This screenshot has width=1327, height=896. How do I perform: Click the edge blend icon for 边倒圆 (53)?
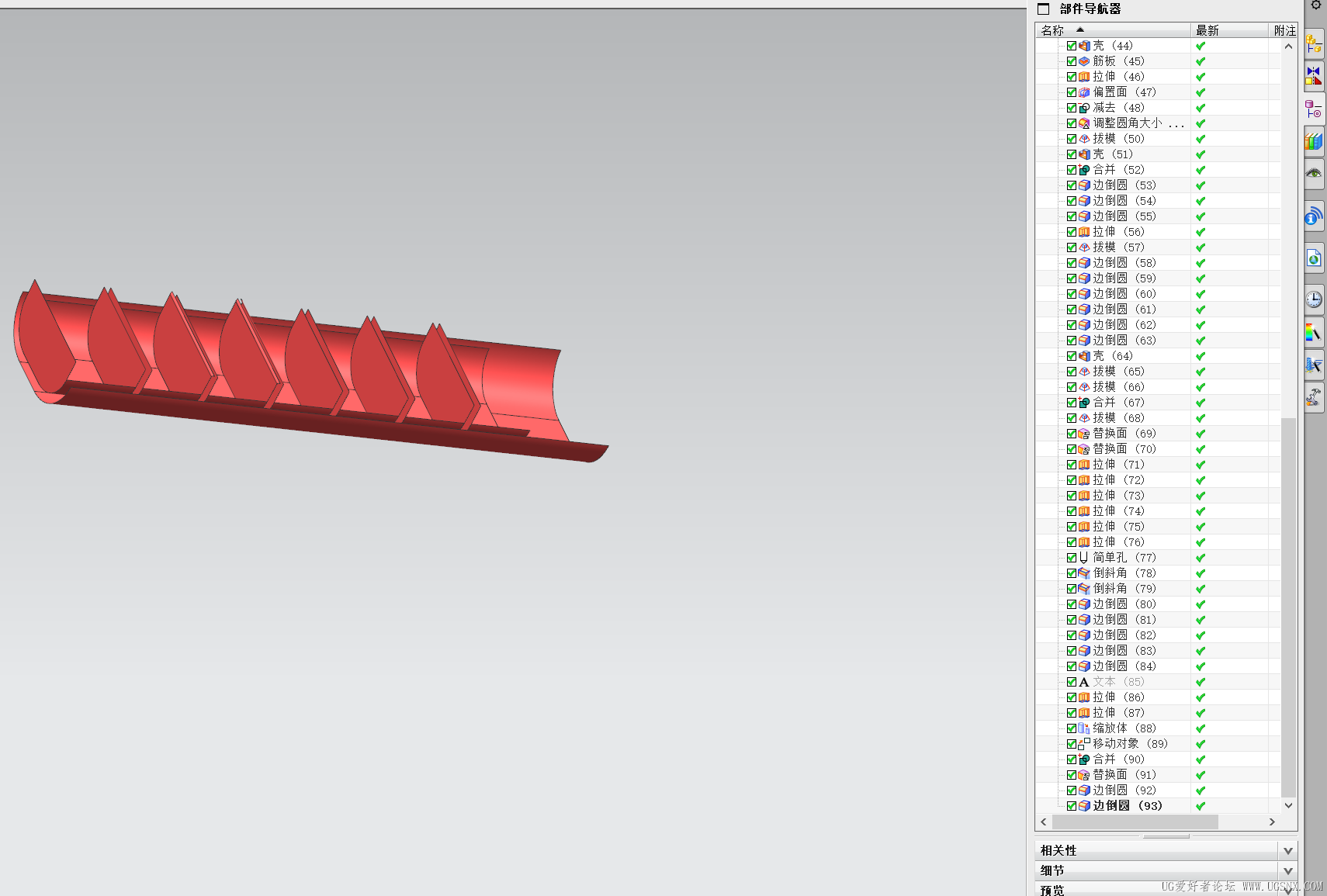[1084, 185]
